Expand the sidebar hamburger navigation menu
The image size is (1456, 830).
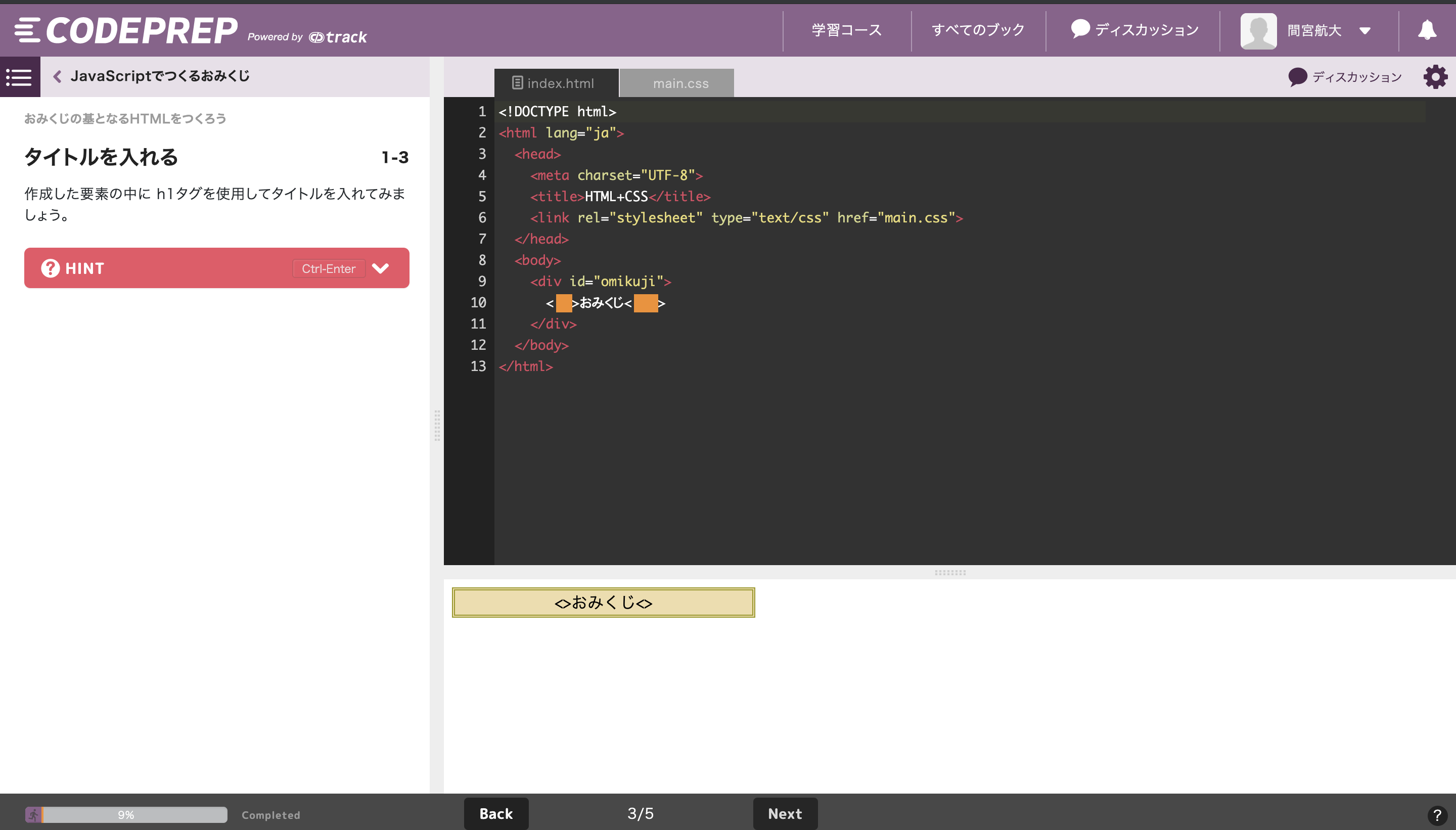(x=19, y=77)
